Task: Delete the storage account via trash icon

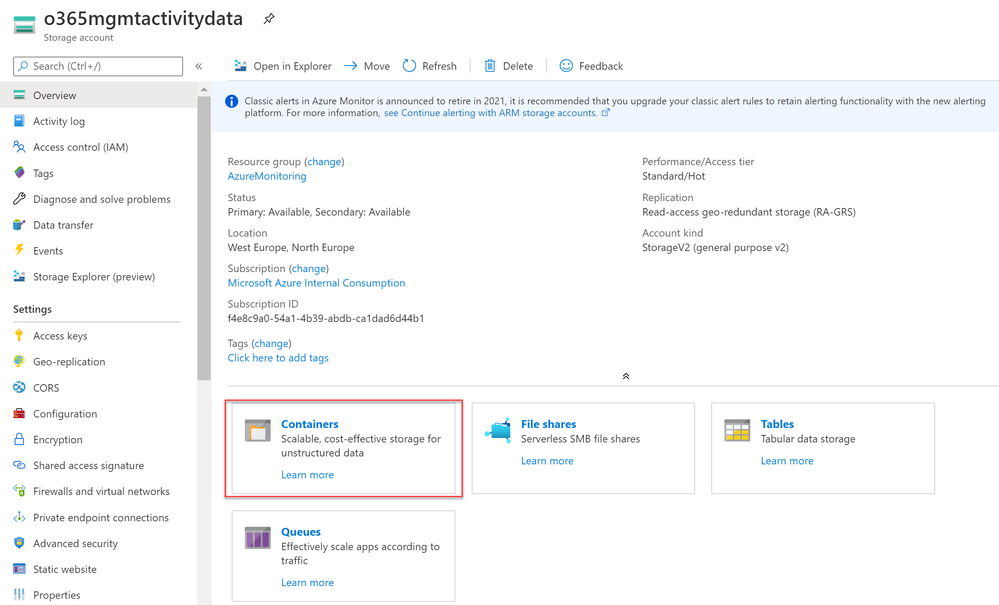Action: (x=489, y=66)
